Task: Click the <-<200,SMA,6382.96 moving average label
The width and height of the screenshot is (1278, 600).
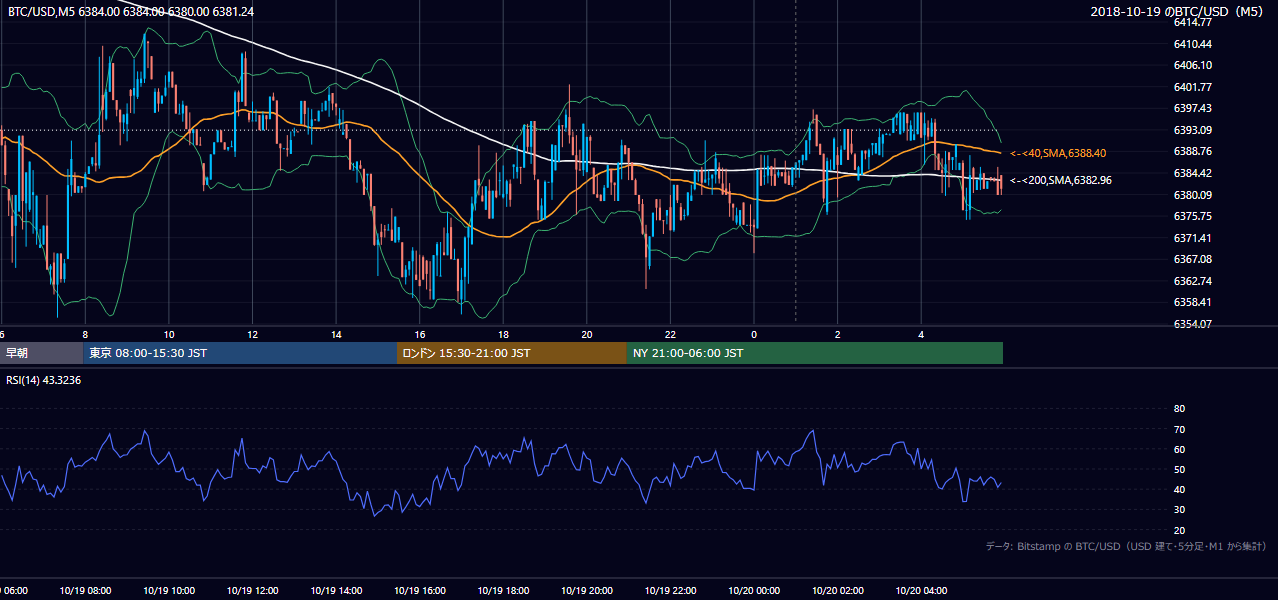Action: point(1060,180)
